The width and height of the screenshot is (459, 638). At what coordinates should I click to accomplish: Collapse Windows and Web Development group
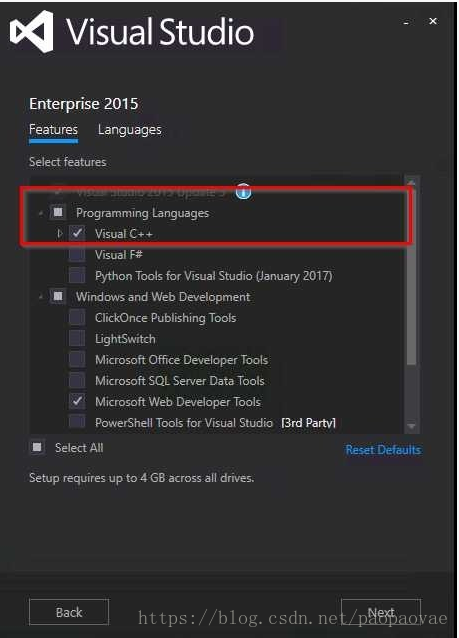tap(41, 297)
